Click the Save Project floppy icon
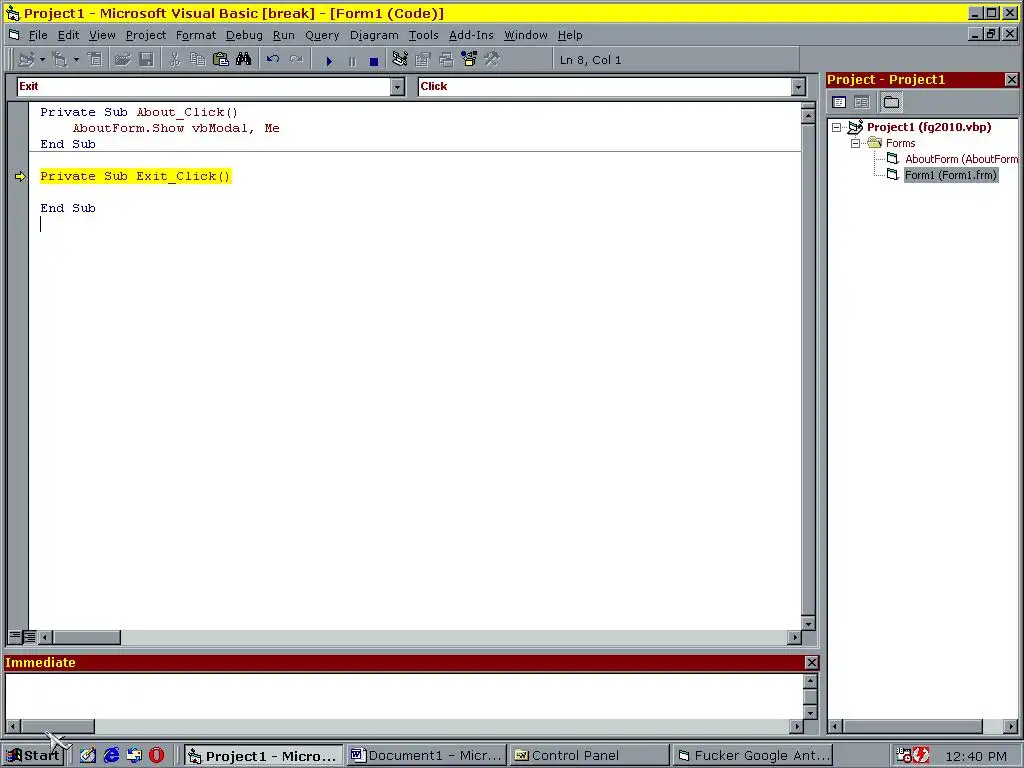 click(x=146, y=60)
